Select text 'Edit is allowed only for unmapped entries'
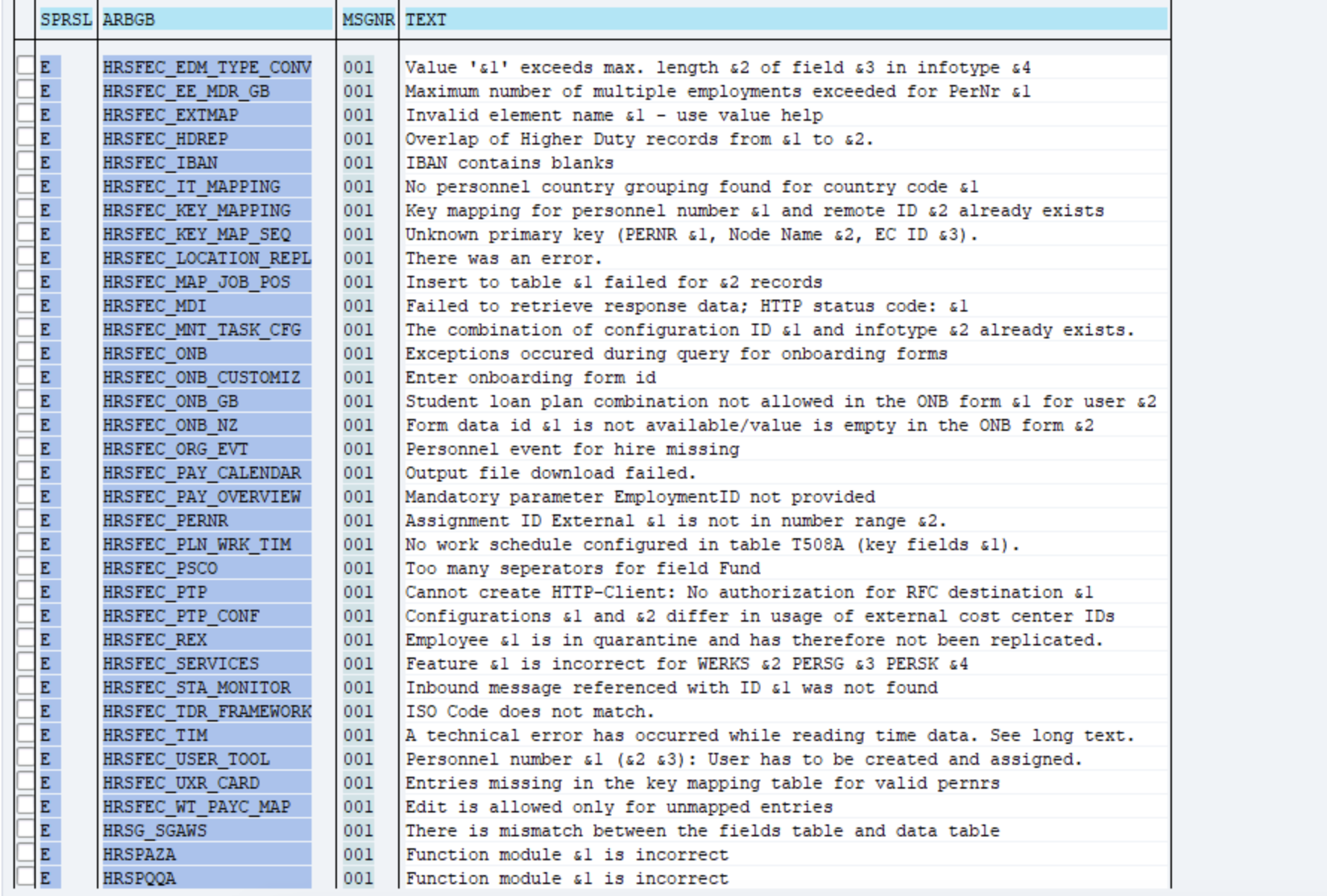This screenshot has width=1327, height=896. pos(619,807)
